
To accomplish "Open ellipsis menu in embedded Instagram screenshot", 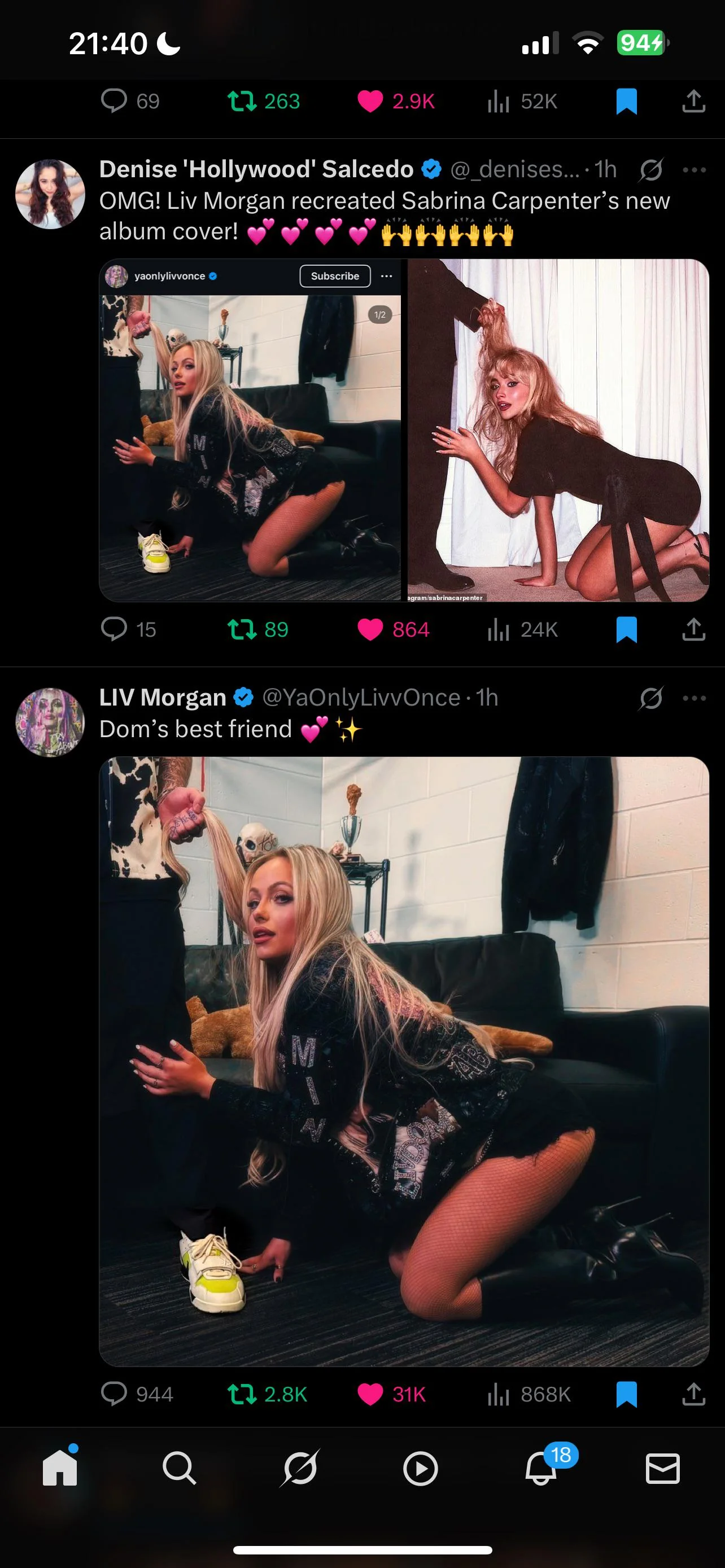I will tap(387, 277).
